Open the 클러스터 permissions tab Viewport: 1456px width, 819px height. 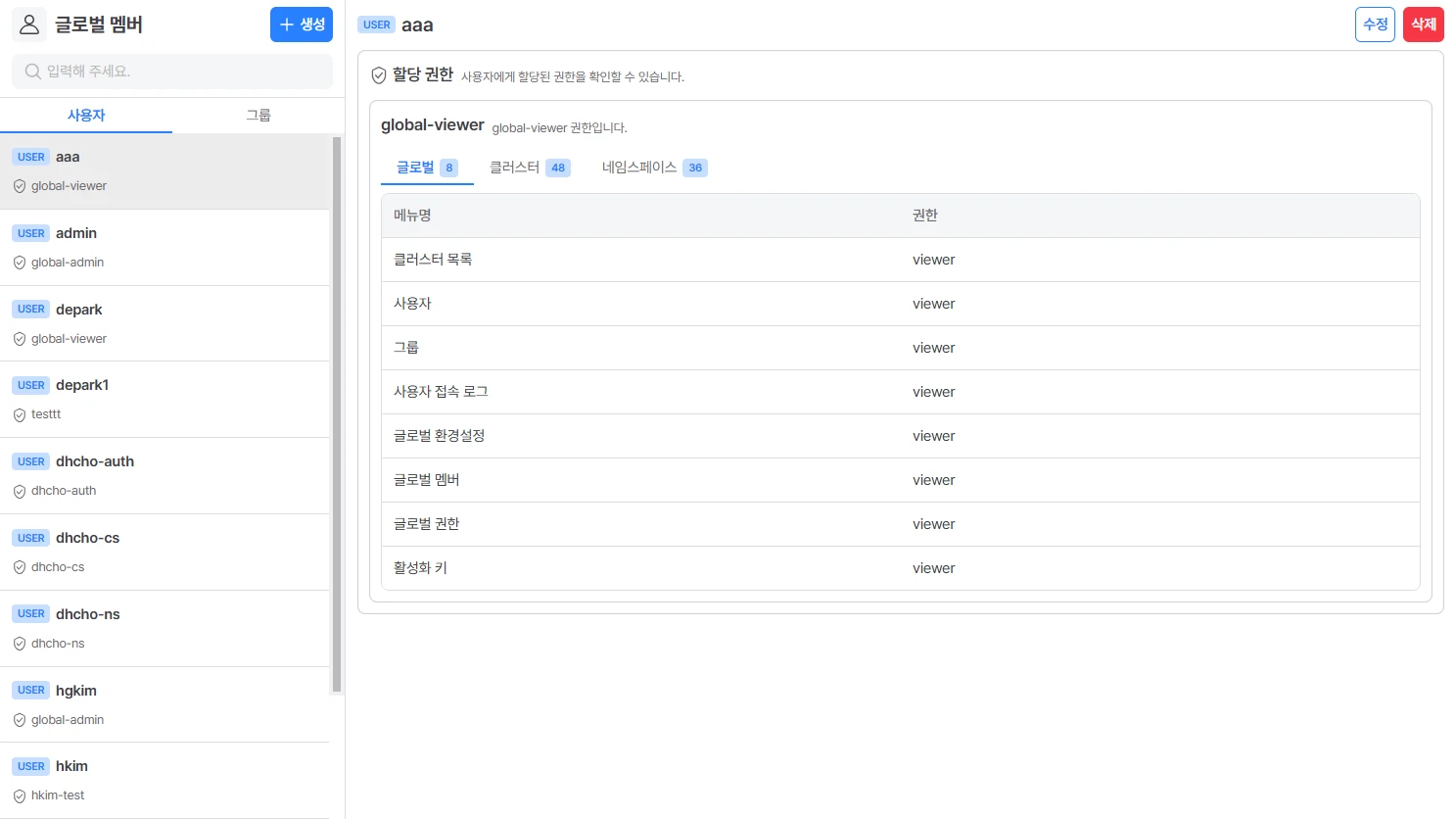530,168
